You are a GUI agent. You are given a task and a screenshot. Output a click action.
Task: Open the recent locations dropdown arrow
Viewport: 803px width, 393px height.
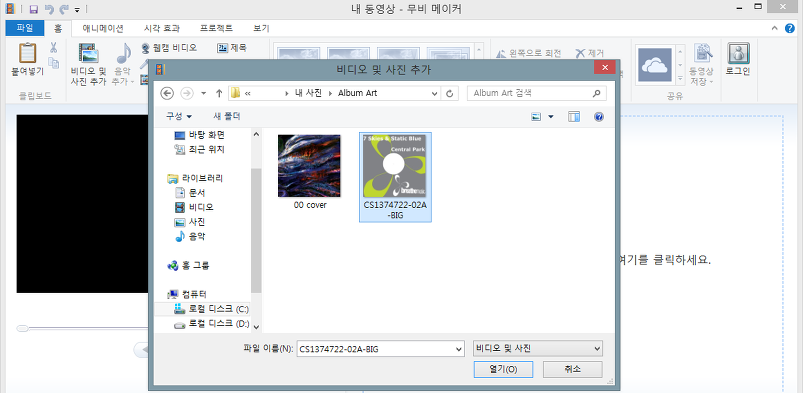pyautogui.click(x=203, y=93)
